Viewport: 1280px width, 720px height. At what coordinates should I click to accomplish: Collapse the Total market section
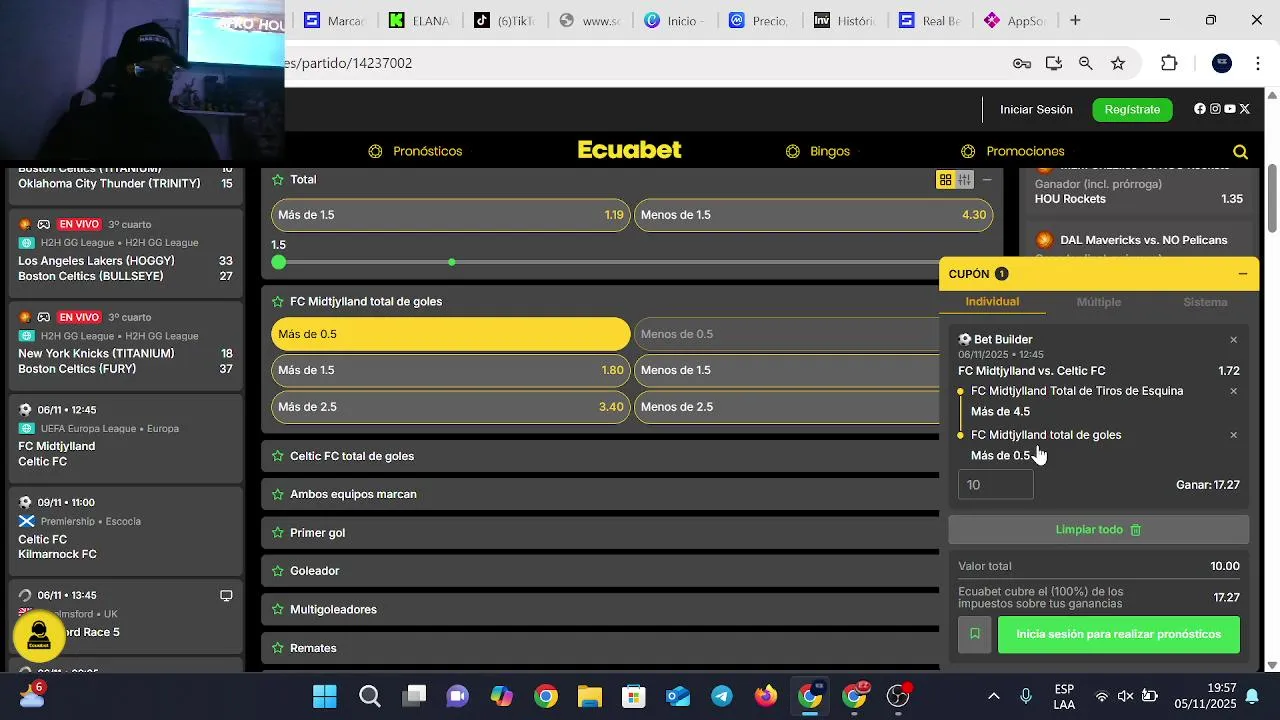pyautogui.click(x=987, y=180)
